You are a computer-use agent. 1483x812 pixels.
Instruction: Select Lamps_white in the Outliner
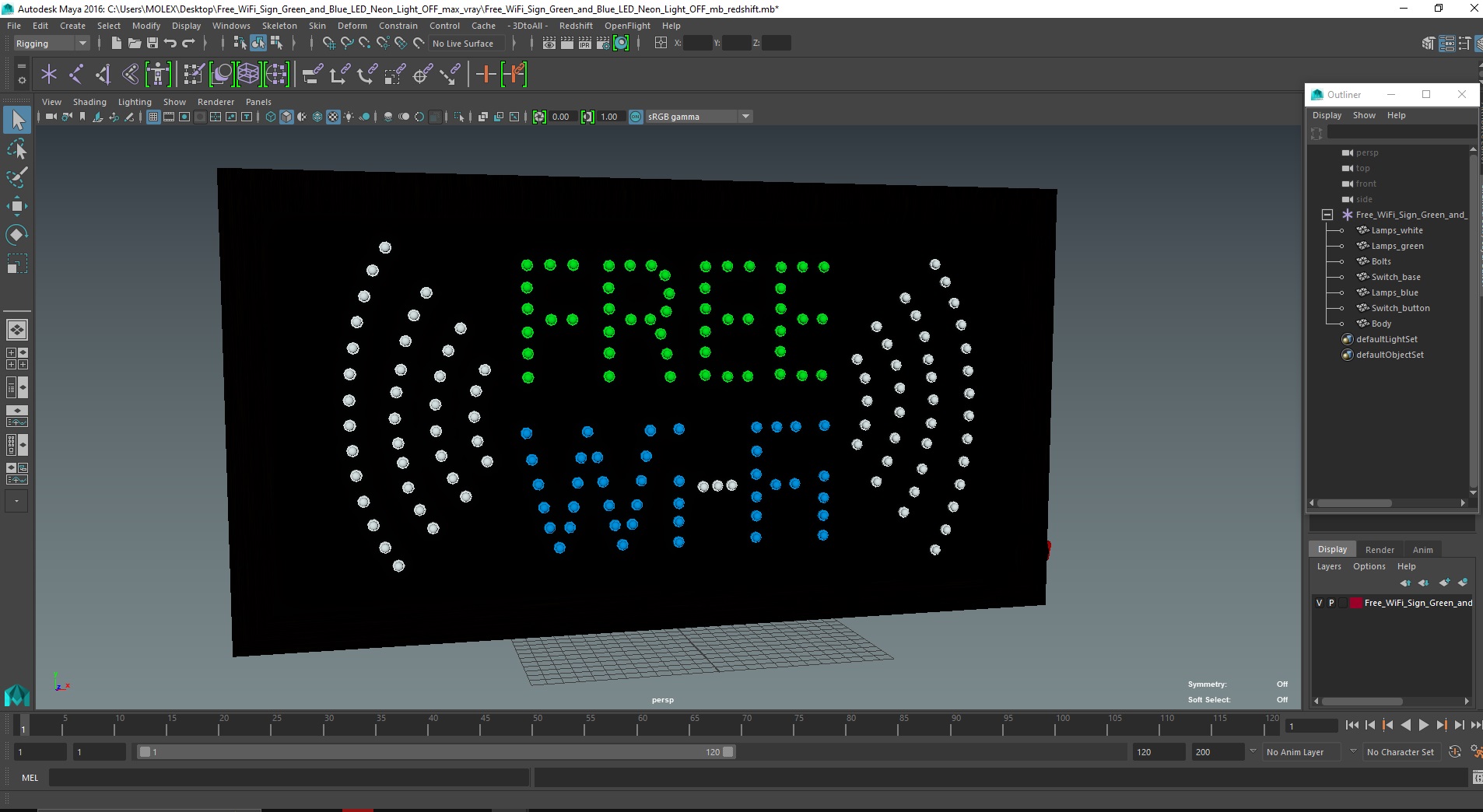point(1397,230)
